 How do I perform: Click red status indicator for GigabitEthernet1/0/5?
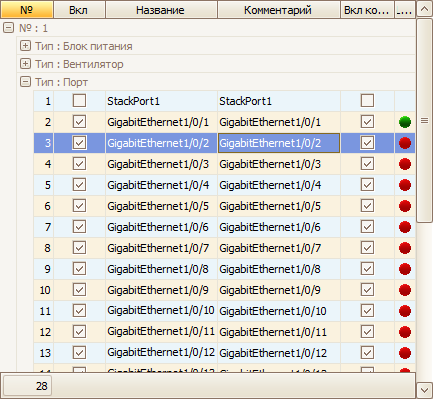coord(405,206)
